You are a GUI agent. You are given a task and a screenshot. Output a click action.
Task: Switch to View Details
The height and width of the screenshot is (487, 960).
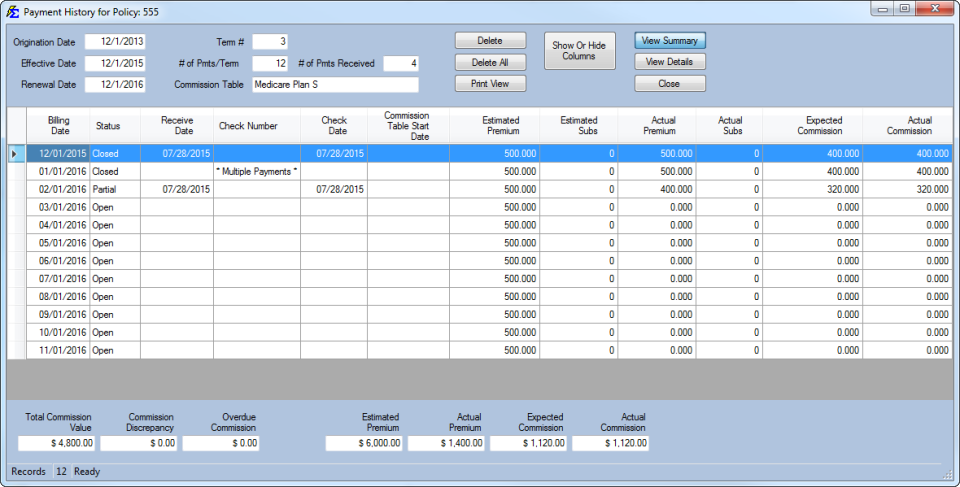tap(670, 62)
